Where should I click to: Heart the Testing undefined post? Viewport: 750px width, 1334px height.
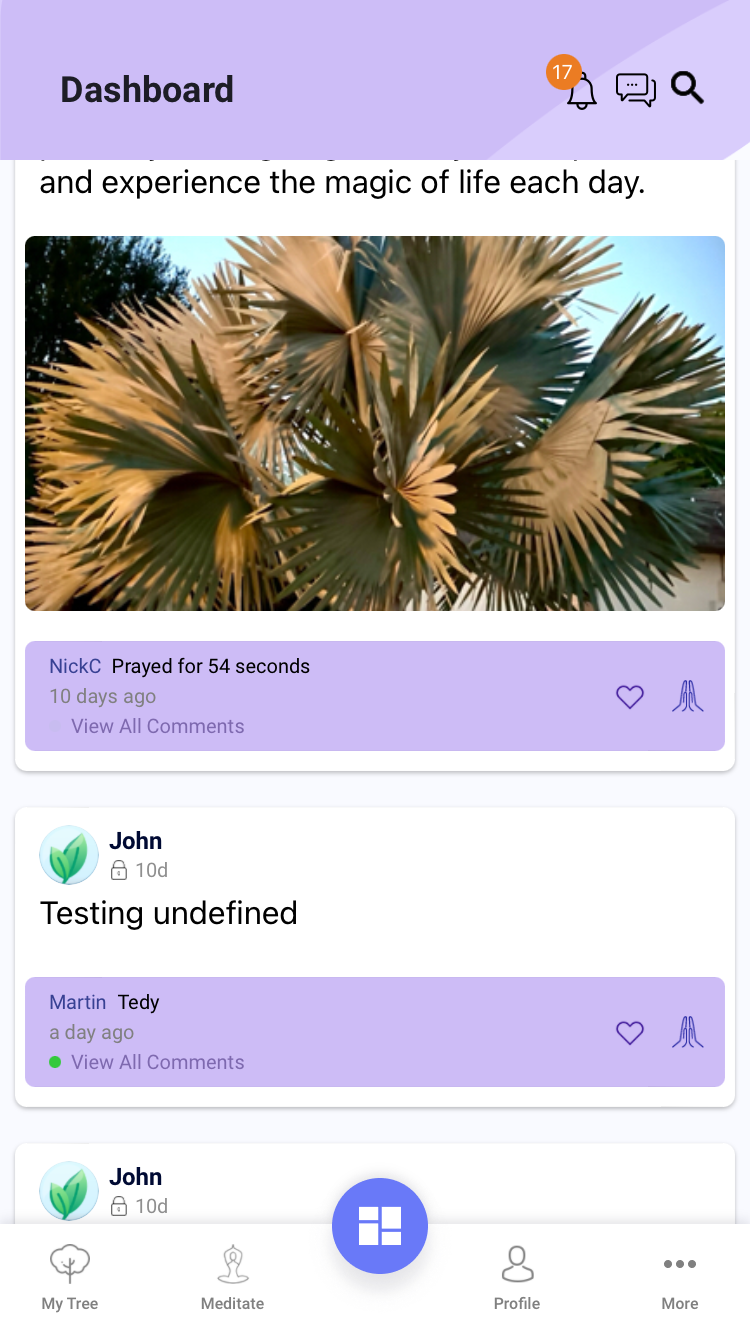click(x=630, y=1033)
